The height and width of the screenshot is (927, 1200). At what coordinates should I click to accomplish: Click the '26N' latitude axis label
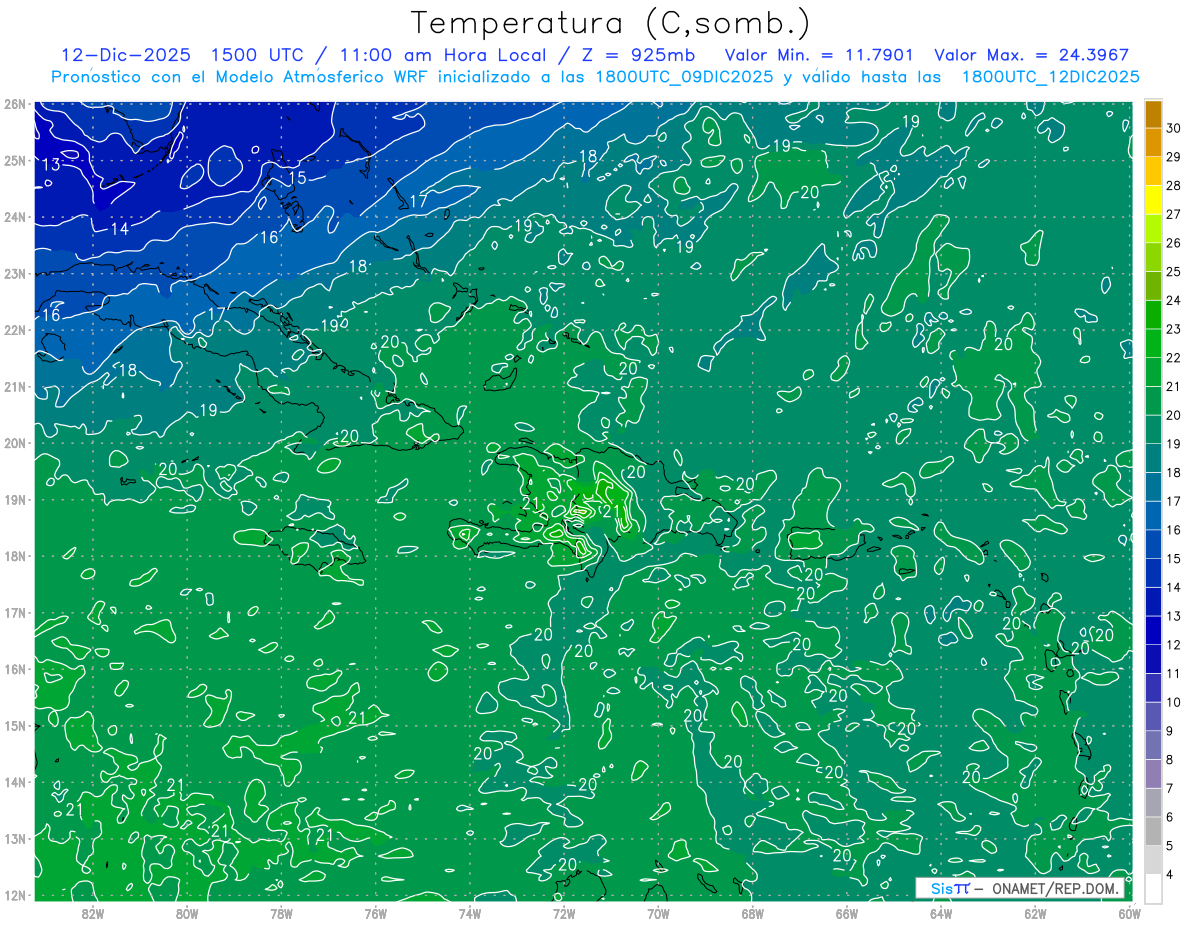pyautogui.click(x=14, y=104)
